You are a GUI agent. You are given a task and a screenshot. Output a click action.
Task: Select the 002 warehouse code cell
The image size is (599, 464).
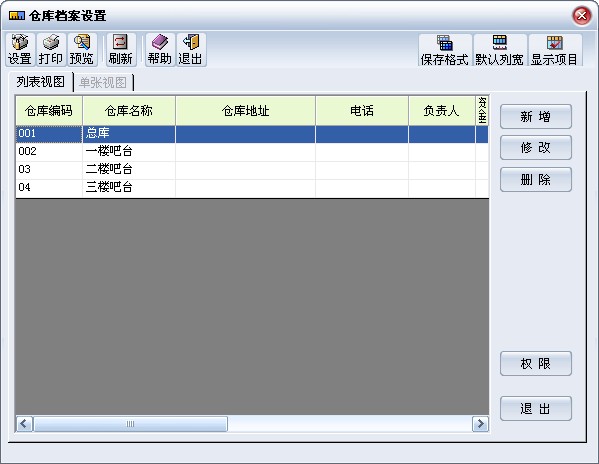pyautogui.click(x=49, y=152)
